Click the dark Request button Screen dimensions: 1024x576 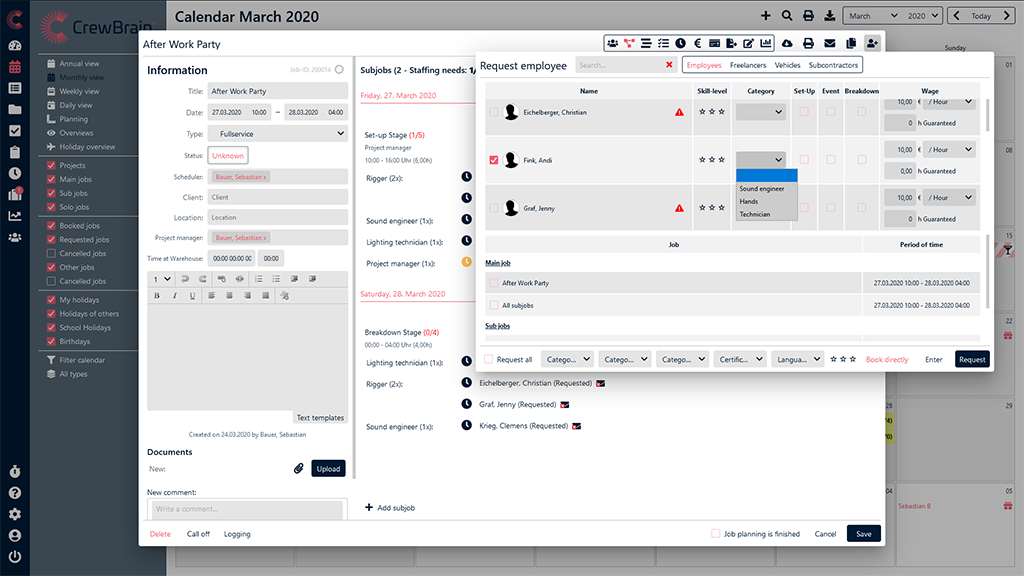click(972, 359)
